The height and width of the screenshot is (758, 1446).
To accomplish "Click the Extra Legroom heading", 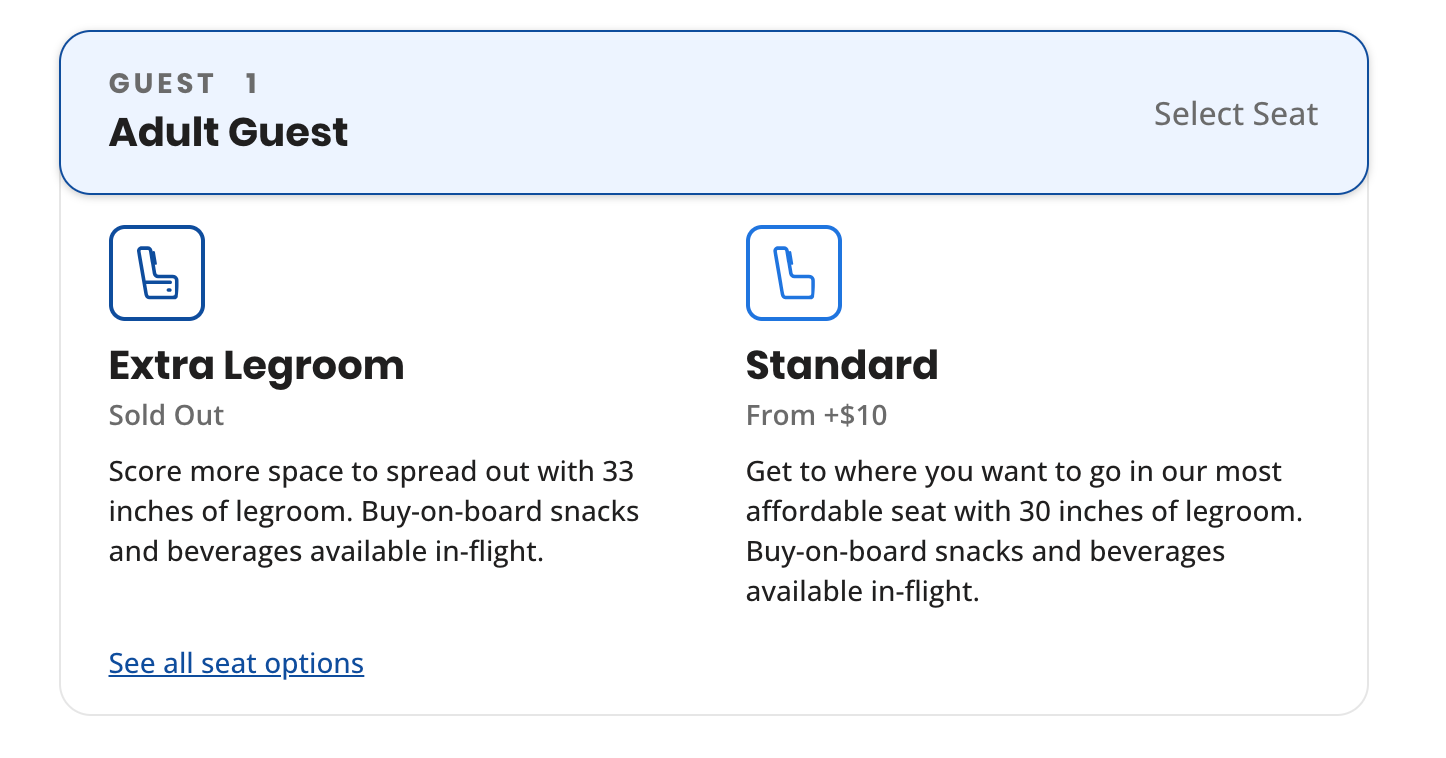I will click(256, 365).
